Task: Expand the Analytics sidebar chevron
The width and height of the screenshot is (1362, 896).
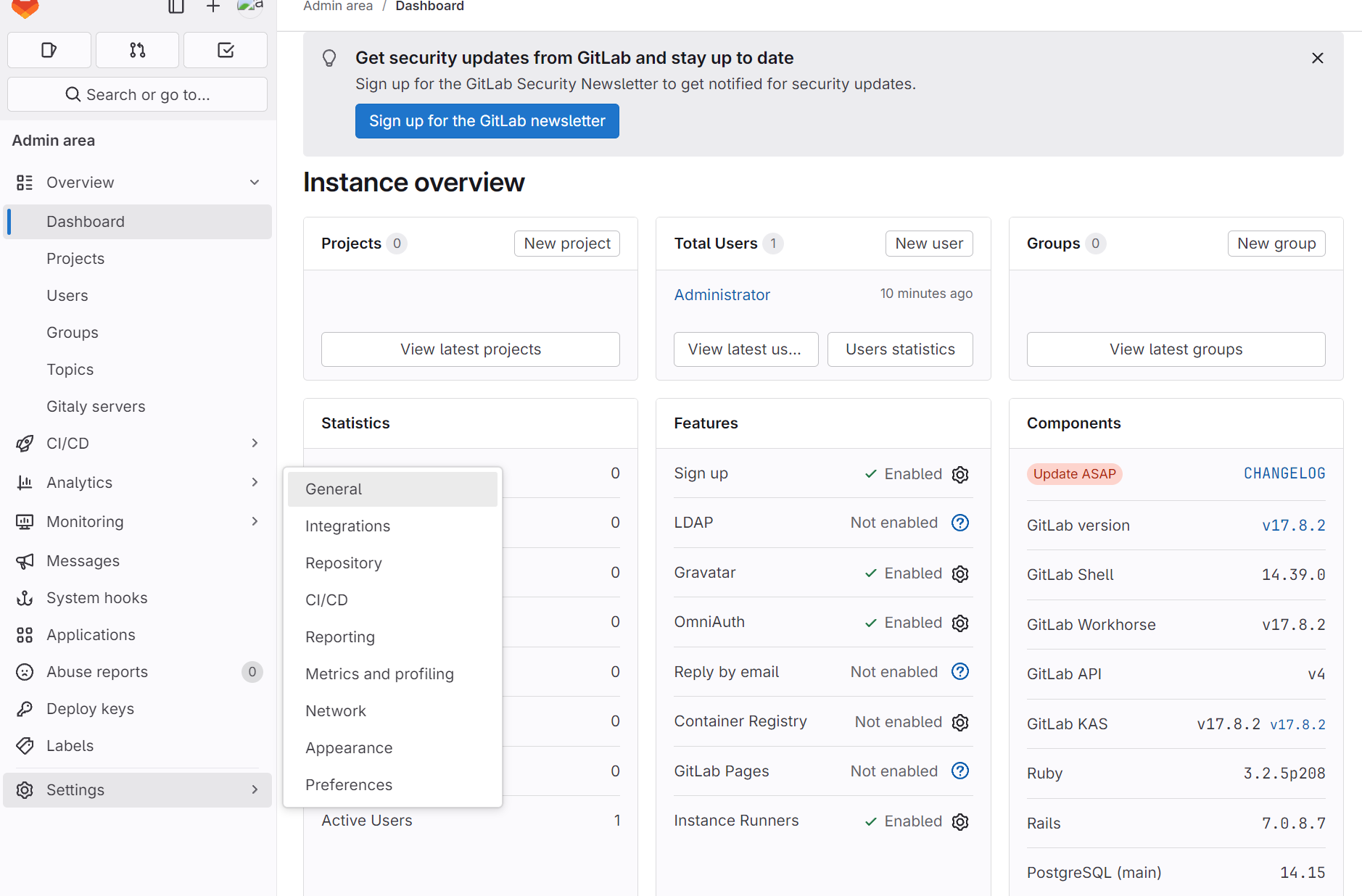Action: point(255,482)
